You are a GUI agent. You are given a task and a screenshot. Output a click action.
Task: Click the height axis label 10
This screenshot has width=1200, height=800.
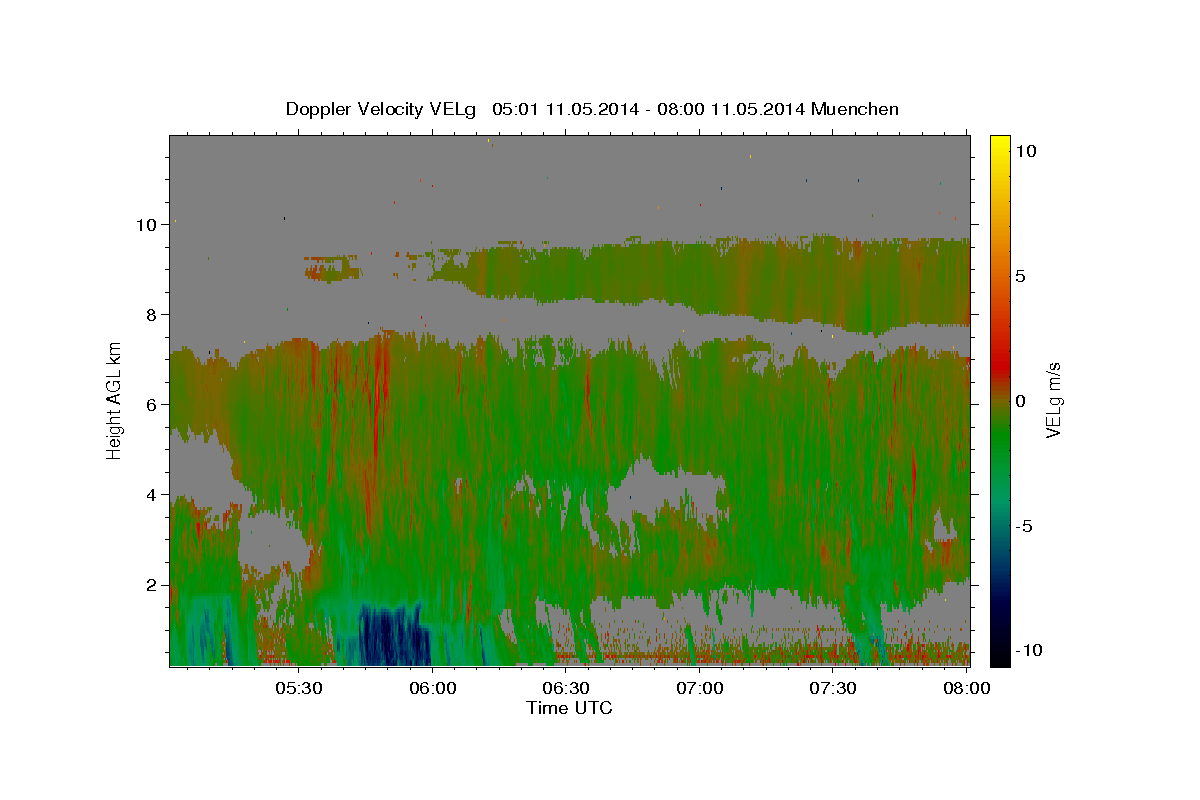[148, 224]
